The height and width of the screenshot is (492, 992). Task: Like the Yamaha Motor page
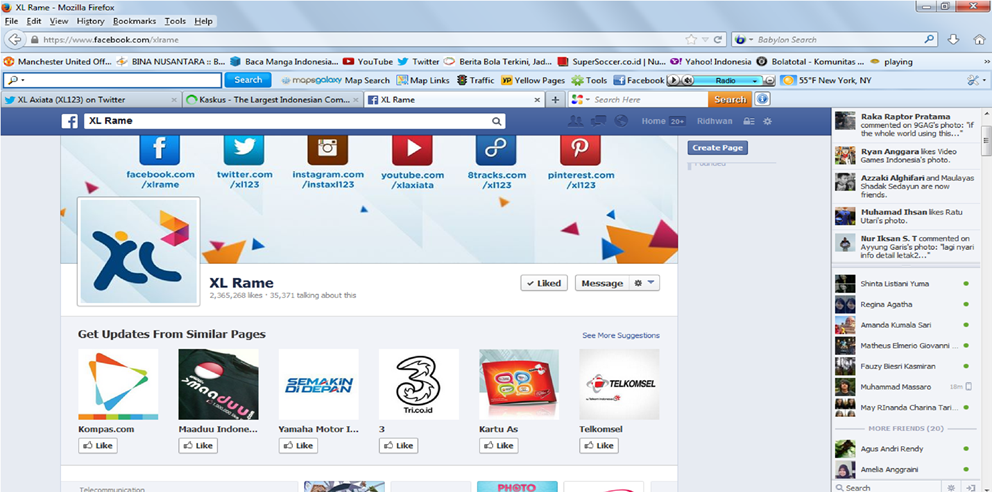click(x=298, y=445)
